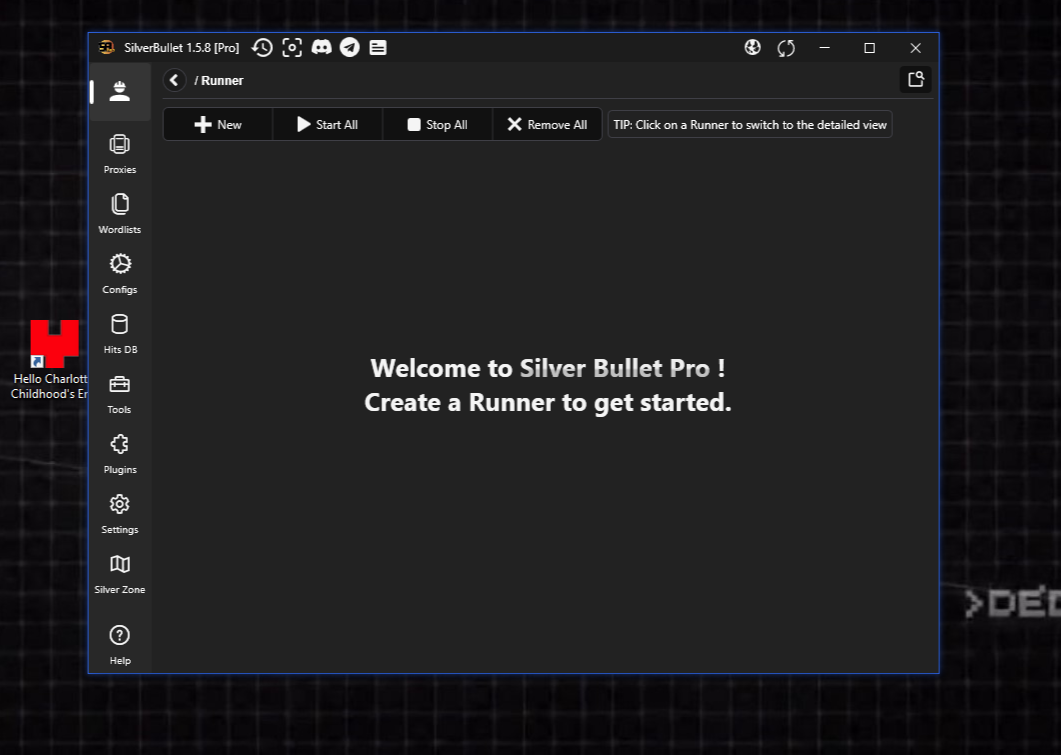The width and height of the screenshot is (1061, 755).
Task: Click the refresh arrows icon in title bar
Action: pyautogui.click(x=786, y=48)
